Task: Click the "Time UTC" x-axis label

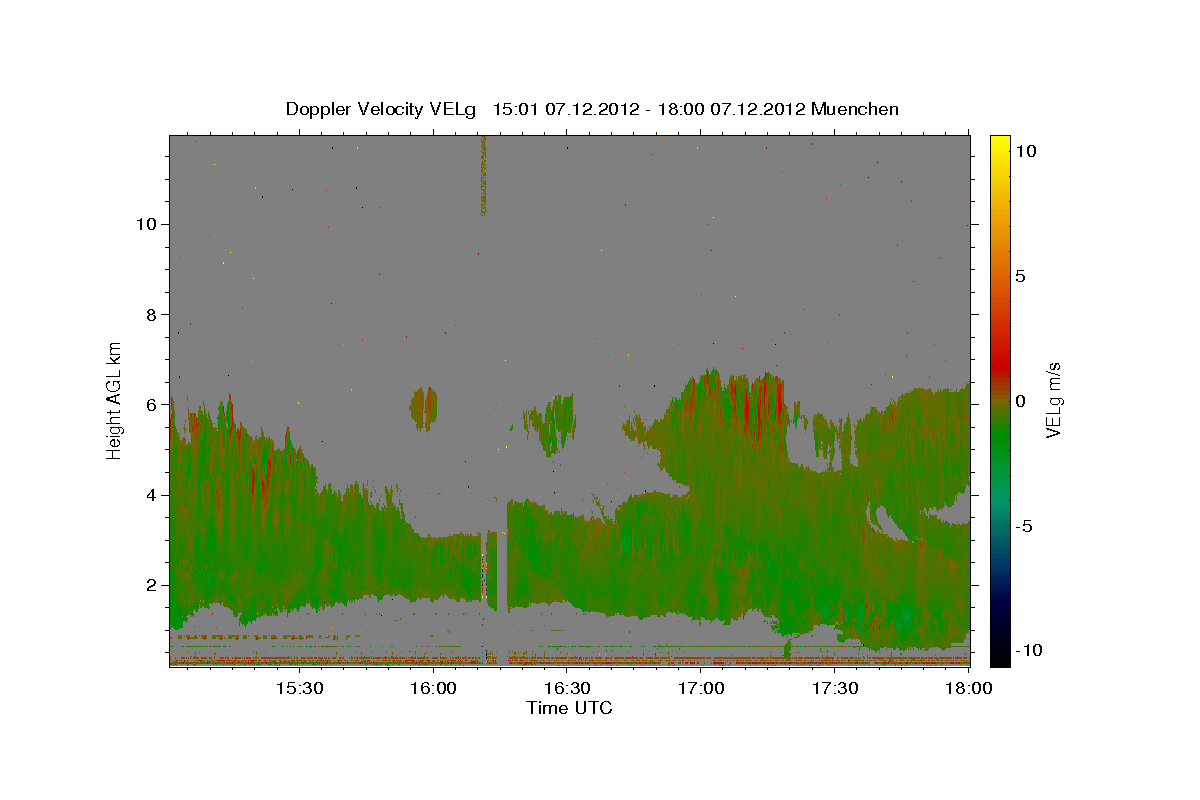Action: click(569, 709)
